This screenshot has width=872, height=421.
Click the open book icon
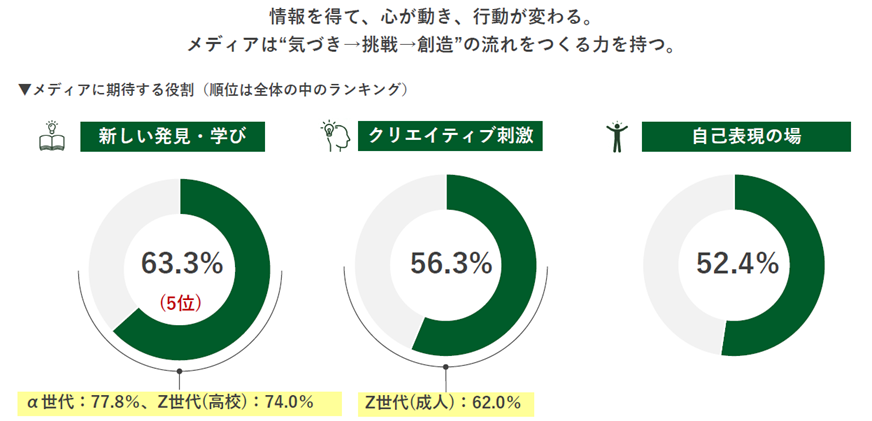(x=50, y=136)
